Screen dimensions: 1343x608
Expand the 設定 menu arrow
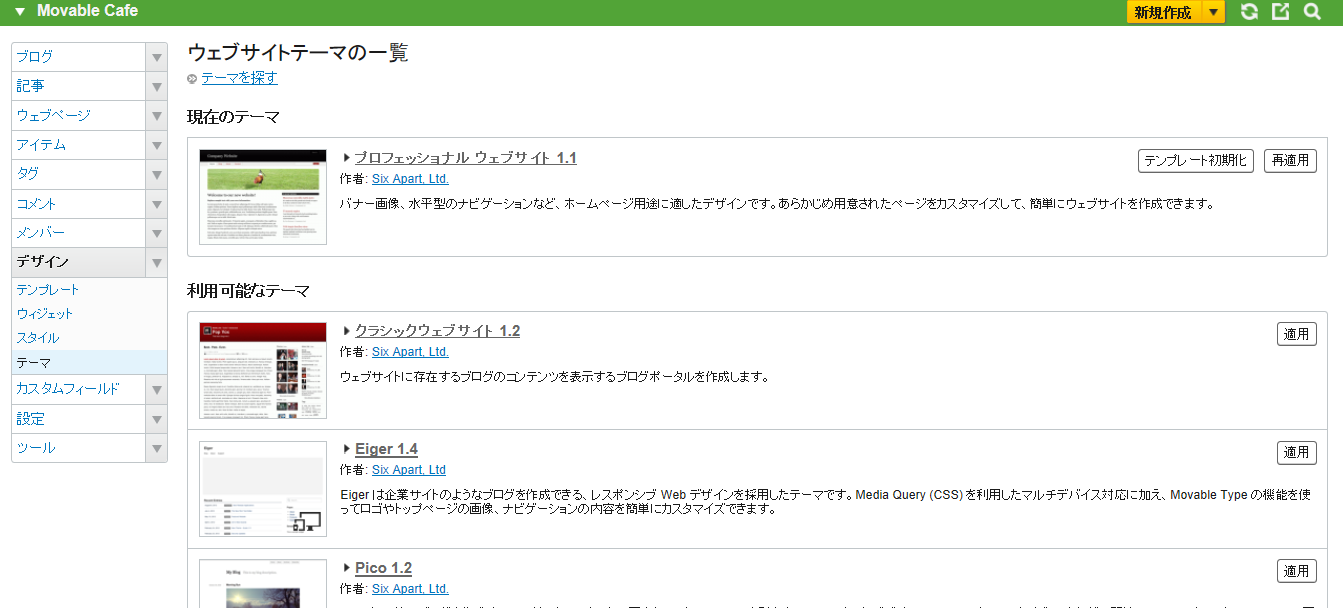156,419
